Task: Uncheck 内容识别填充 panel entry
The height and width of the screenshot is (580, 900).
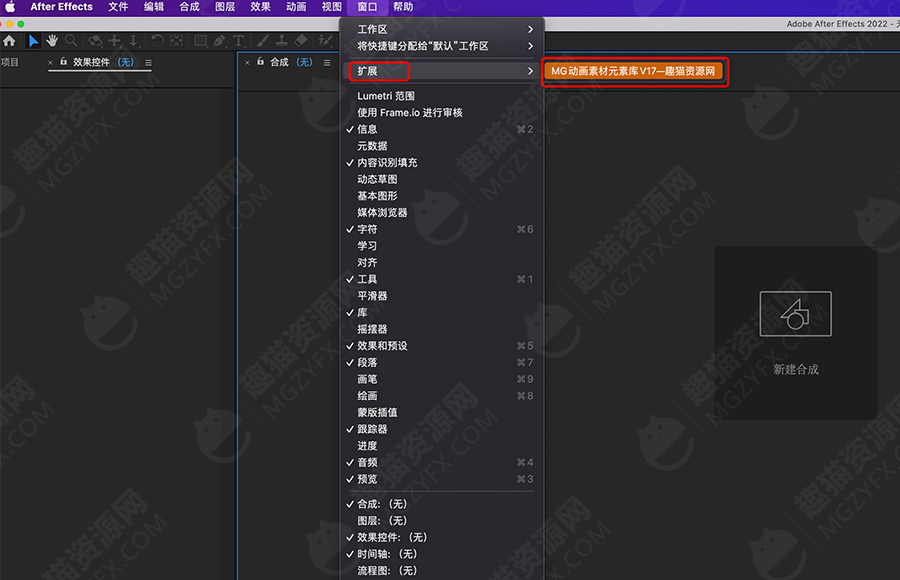Action: click(x=441, y=163)
